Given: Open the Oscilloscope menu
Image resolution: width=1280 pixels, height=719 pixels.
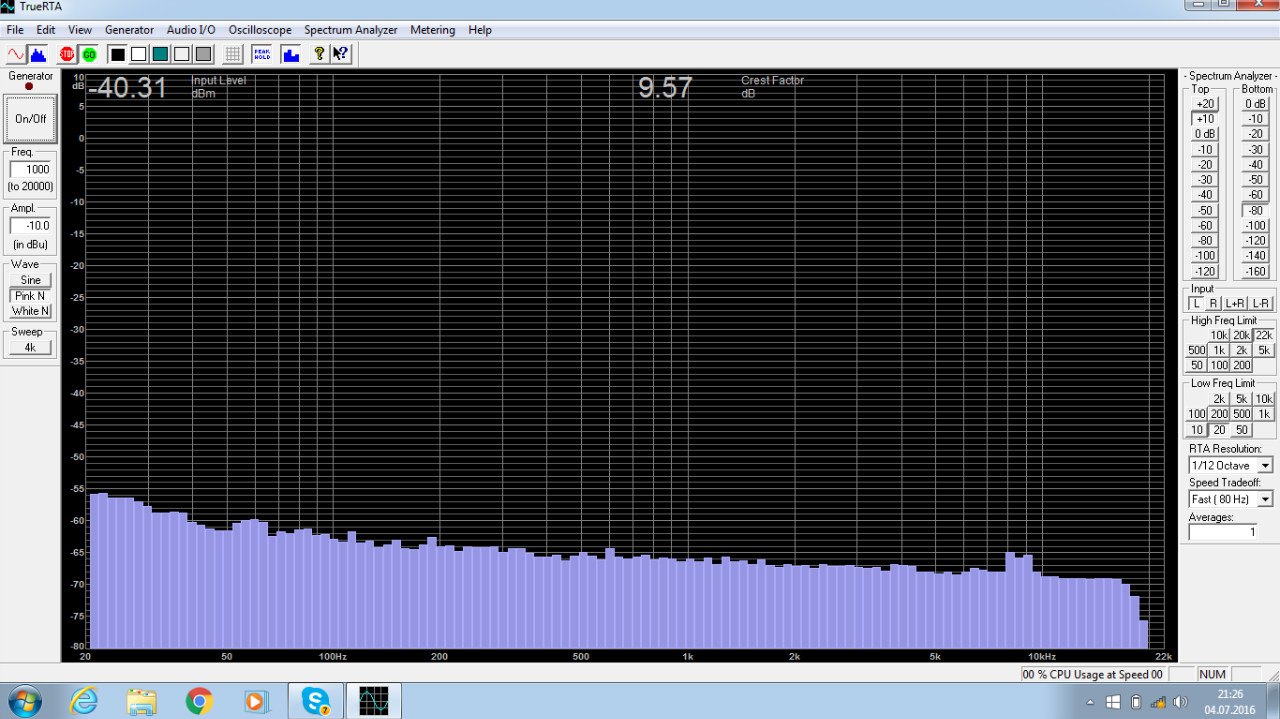Looking at the screenshot, I should click(x=260, y=30).
